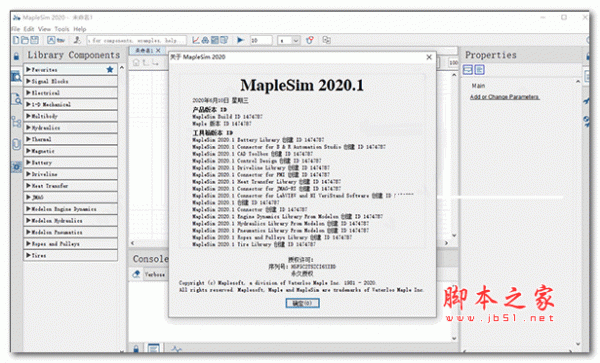
Task: Expand the Hydraulics palette
Action: pos(70,128)
